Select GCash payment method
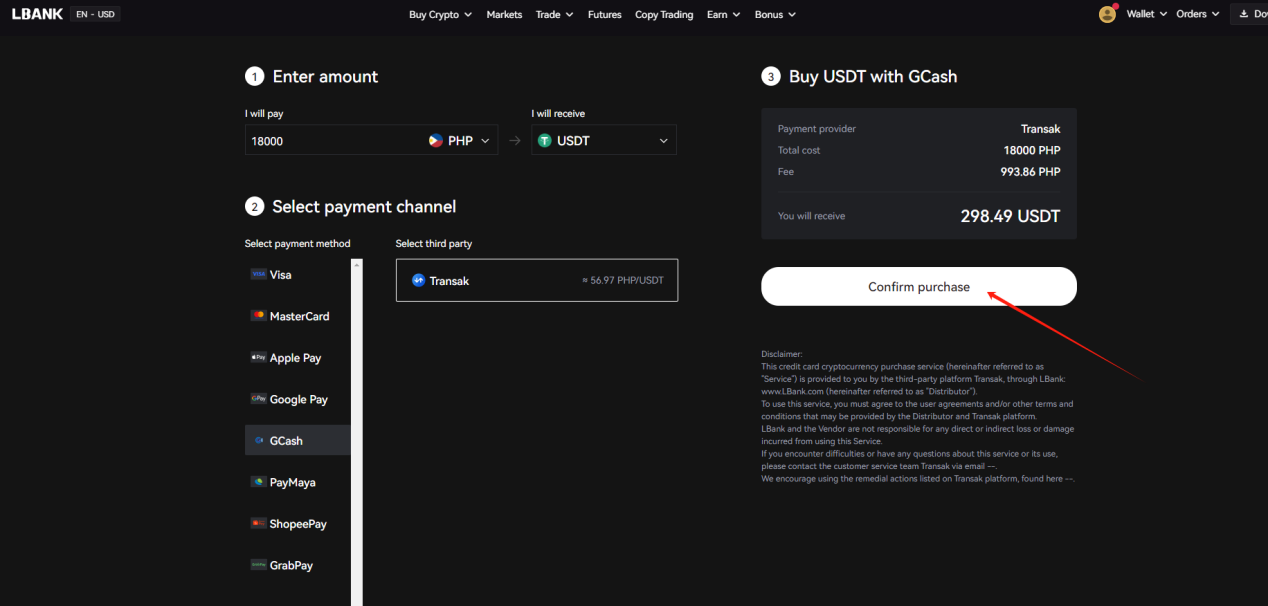The width and height of the screenshot is (1268, 606). 297,440
